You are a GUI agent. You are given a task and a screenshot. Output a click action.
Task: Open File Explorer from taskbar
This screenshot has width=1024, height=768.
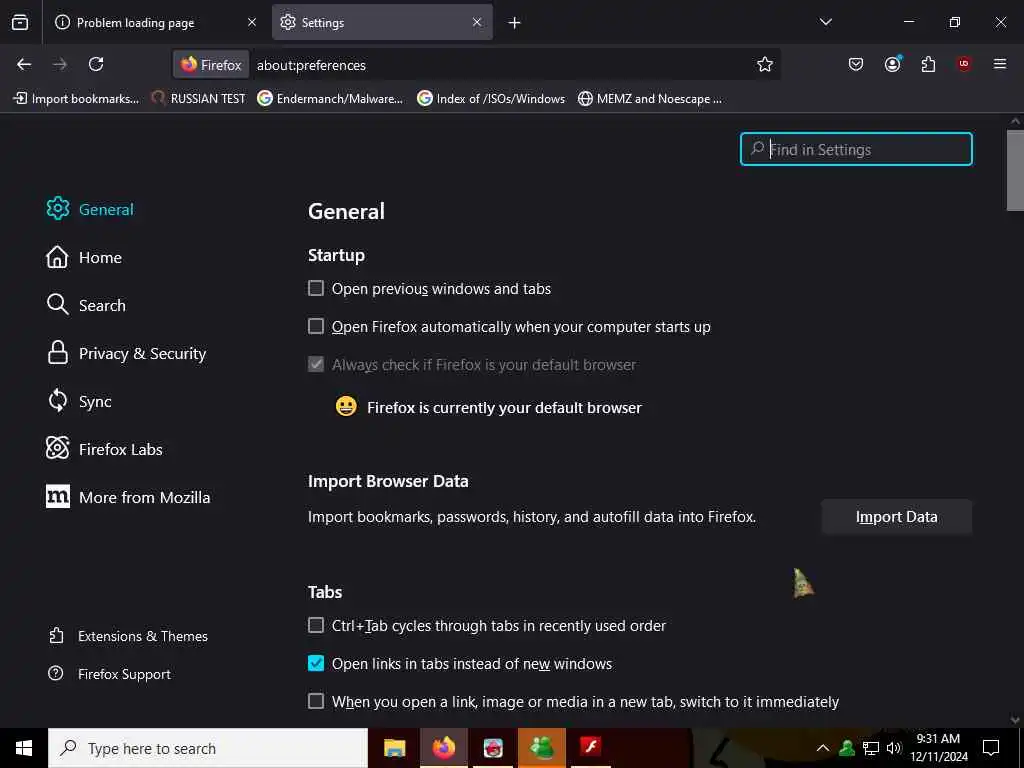click(394, 748)
